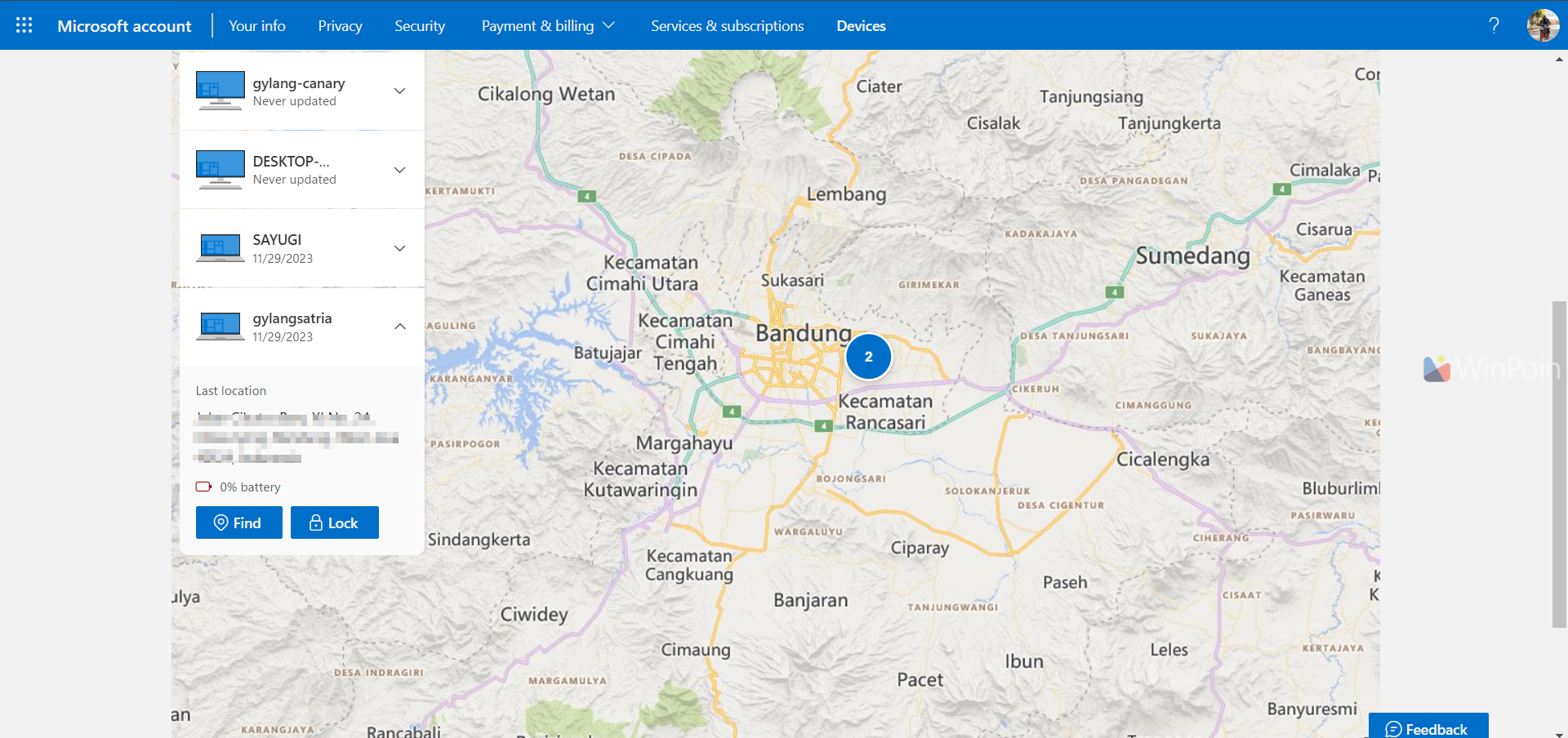Open the Payment & billing dropdown
Image resolution: width=1568 pixels, height=738 pixels.
[547, 25]
